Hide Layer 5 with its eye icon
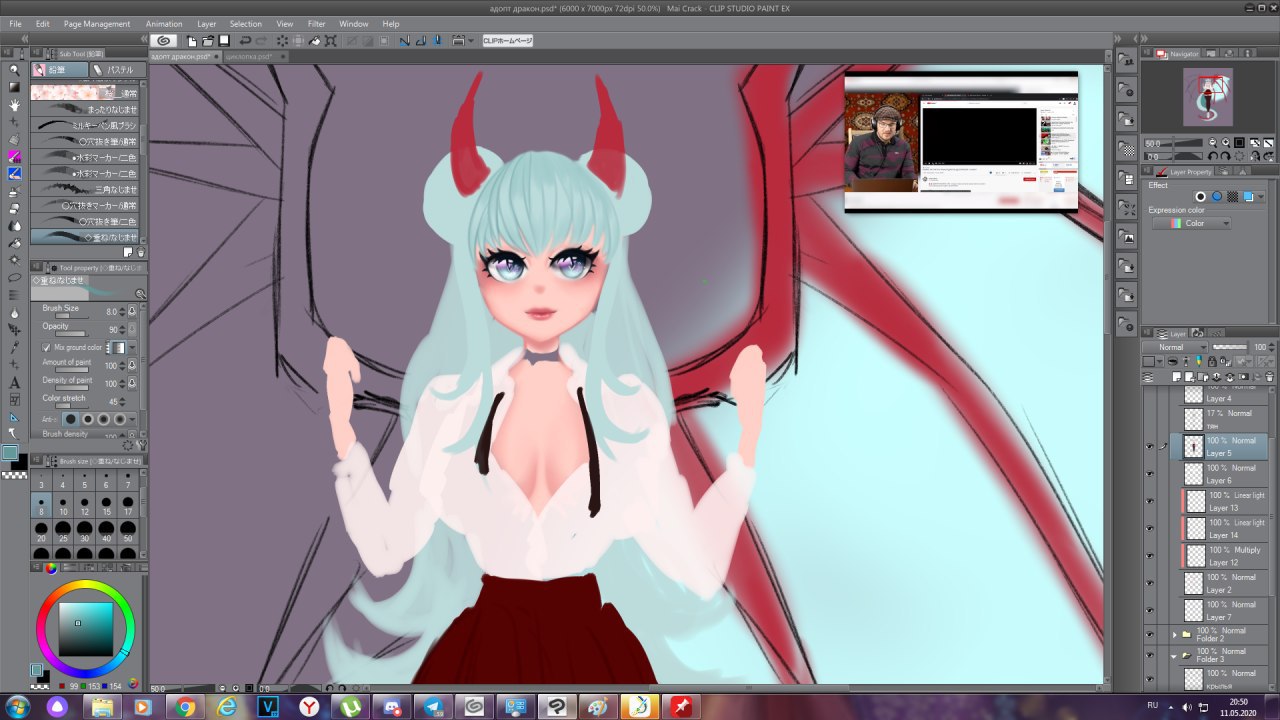This screenshot has height=720, width=1280. tap(1149, 447)
